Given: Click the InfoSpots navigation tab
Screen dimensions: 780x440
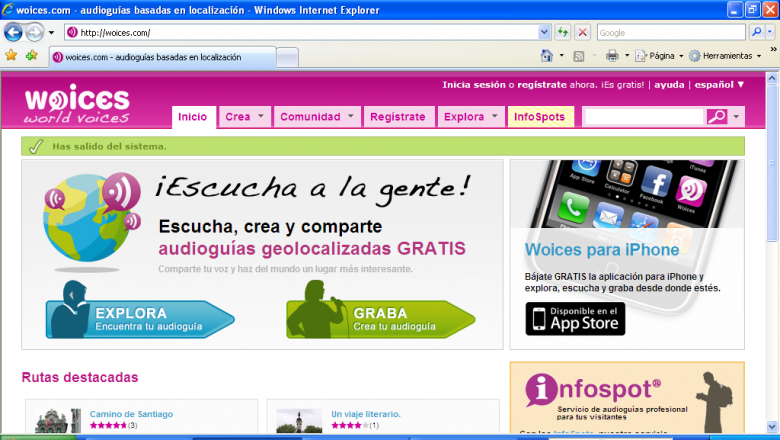Looking at the screenshot, I should click(540, 117).
